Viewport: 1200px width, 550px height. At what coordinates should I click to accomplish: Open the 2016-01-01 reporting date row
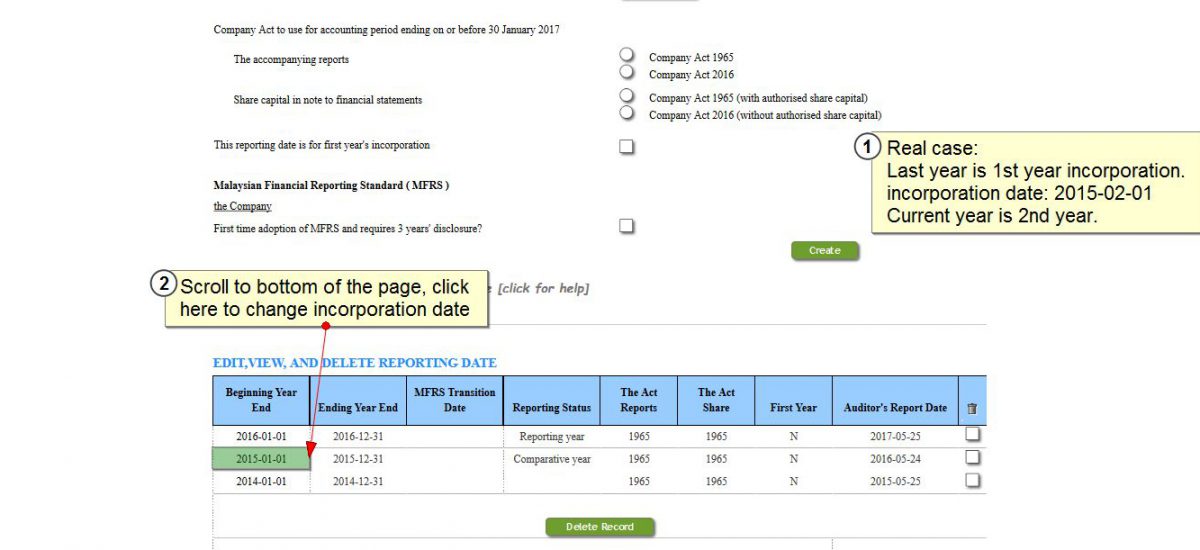tap(261, 437)
